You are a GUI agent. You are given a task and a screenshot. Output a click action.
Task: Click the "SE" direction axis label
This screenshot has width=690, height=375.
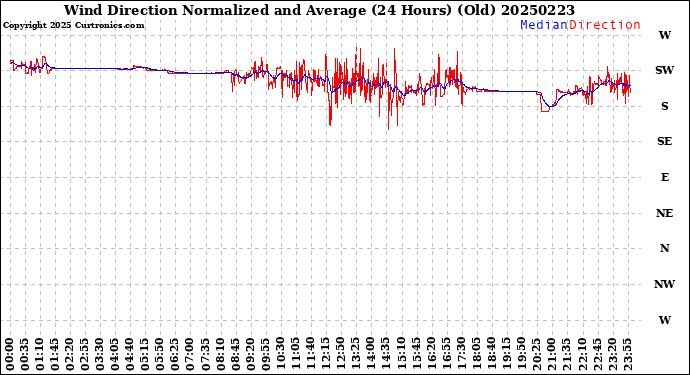(x=664, y=141)
